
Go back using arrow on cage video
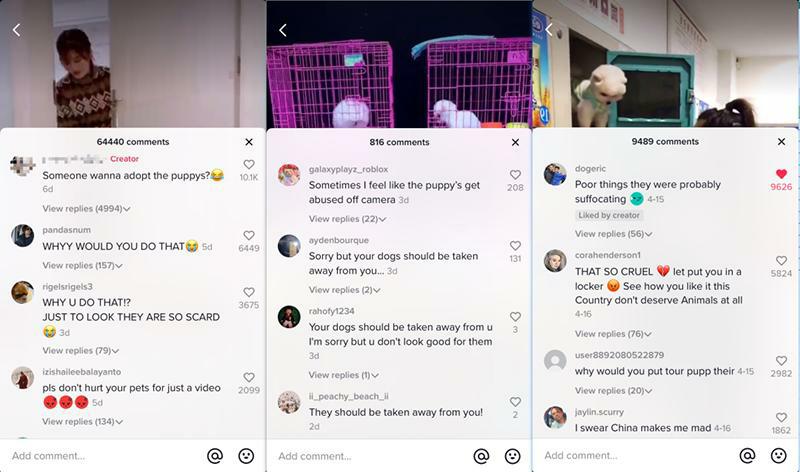pyautogui.click(x=283, y=30)
